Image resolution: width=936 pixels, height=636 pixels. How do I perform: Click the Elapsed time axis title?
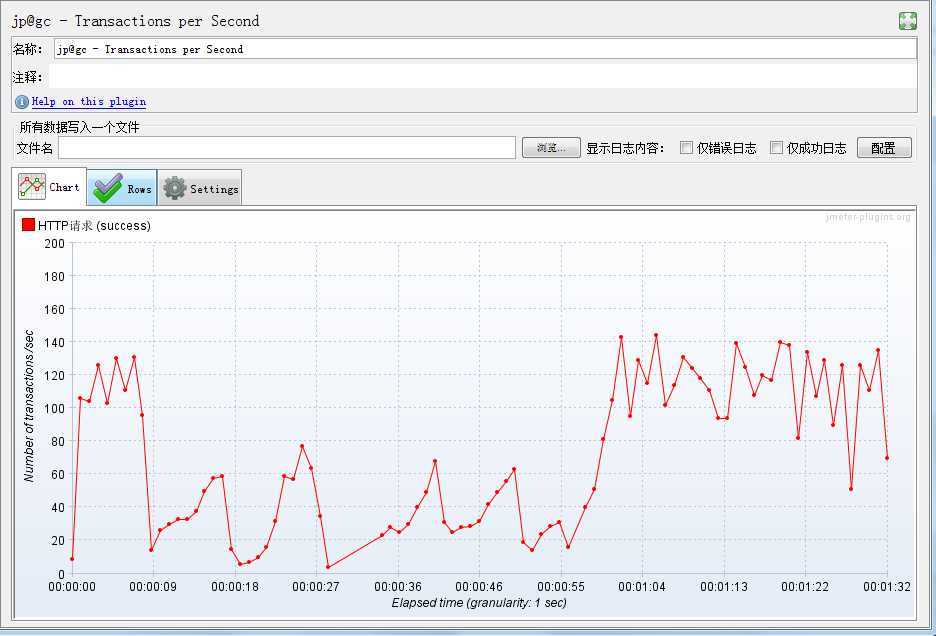coord(479,603)
